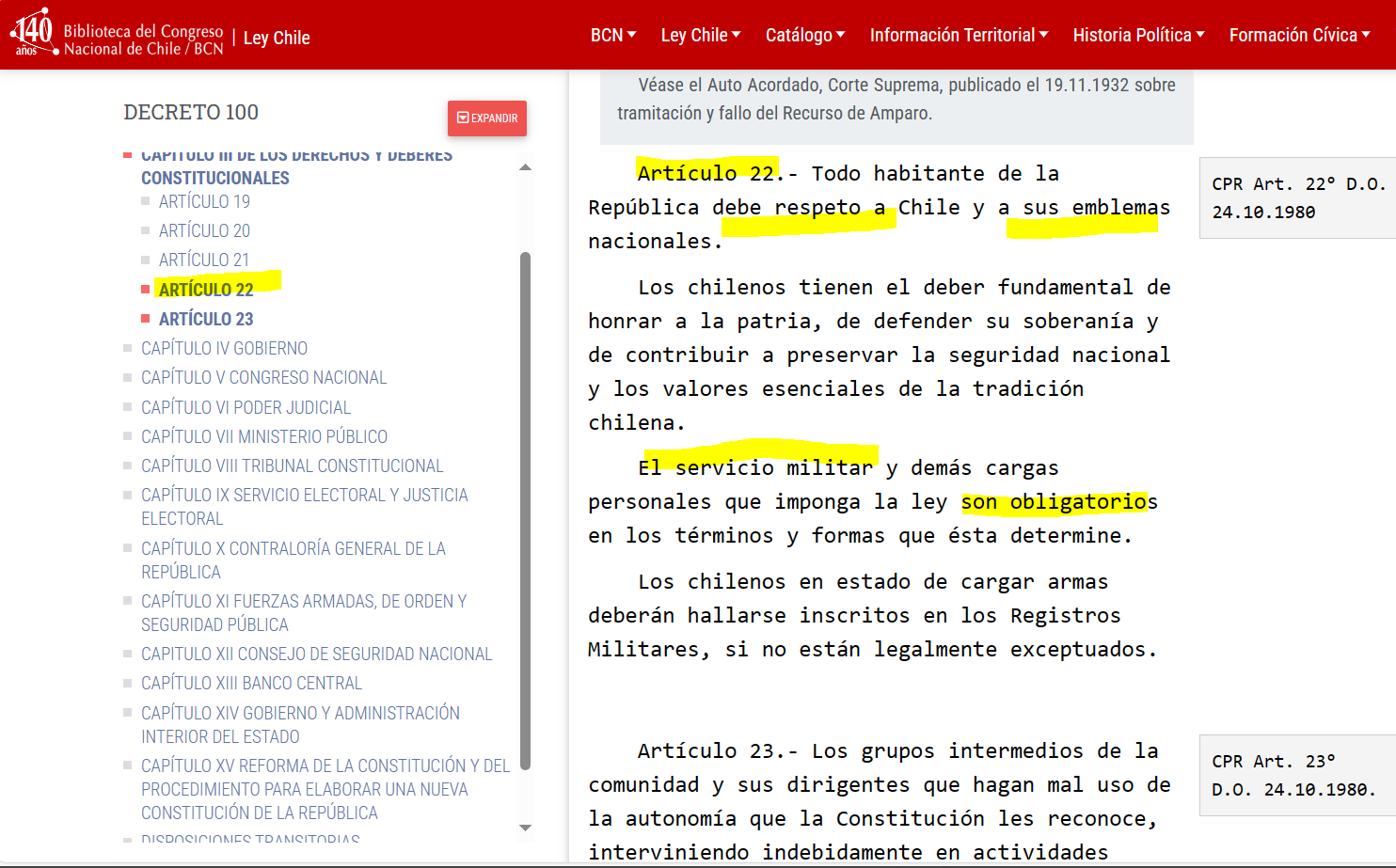Select ARTÍCULO 19 in the index
Screen dimensions: 1396x868
click(204, 201)
